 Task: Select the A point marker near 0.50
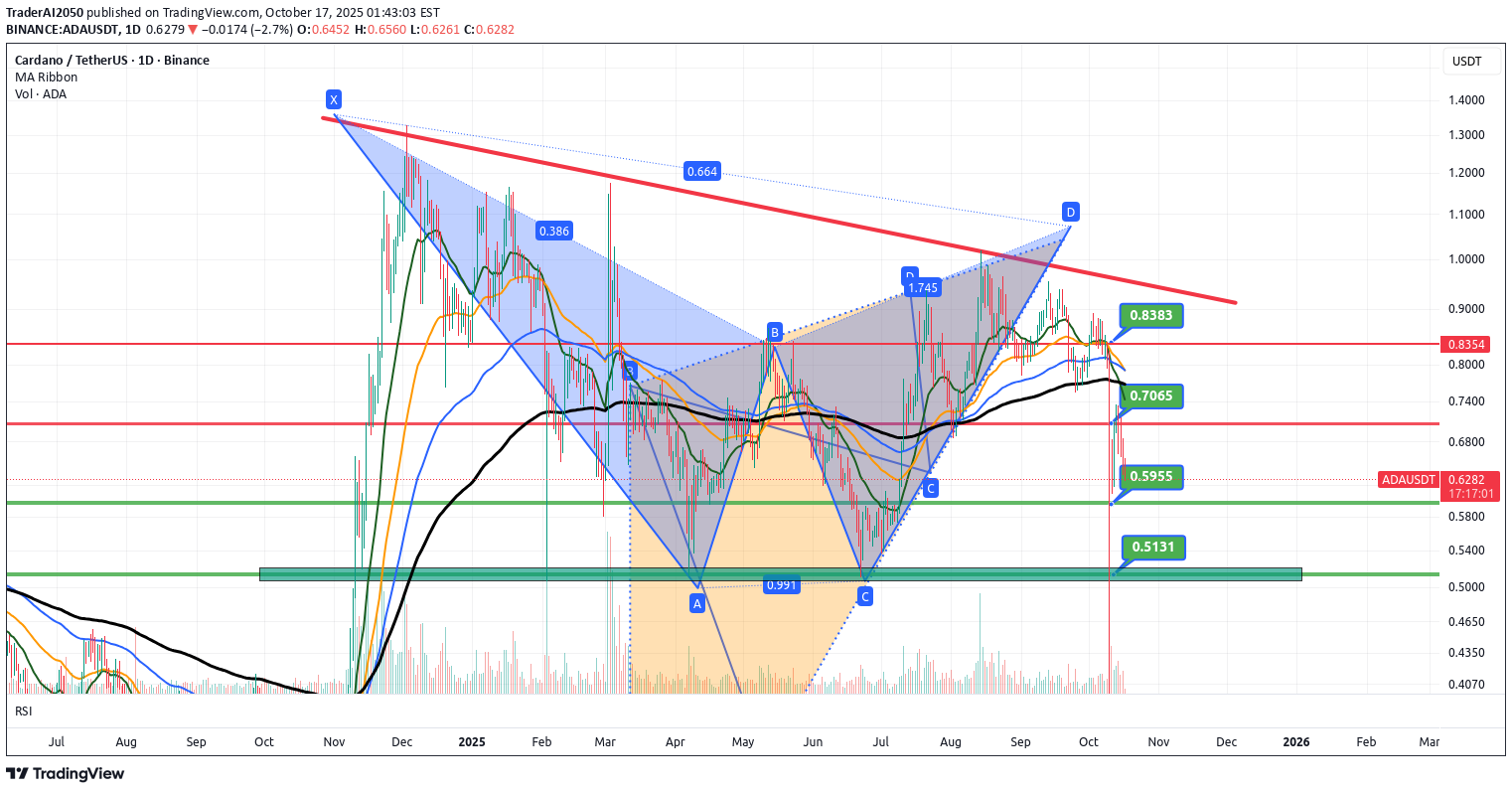(697, 603)
